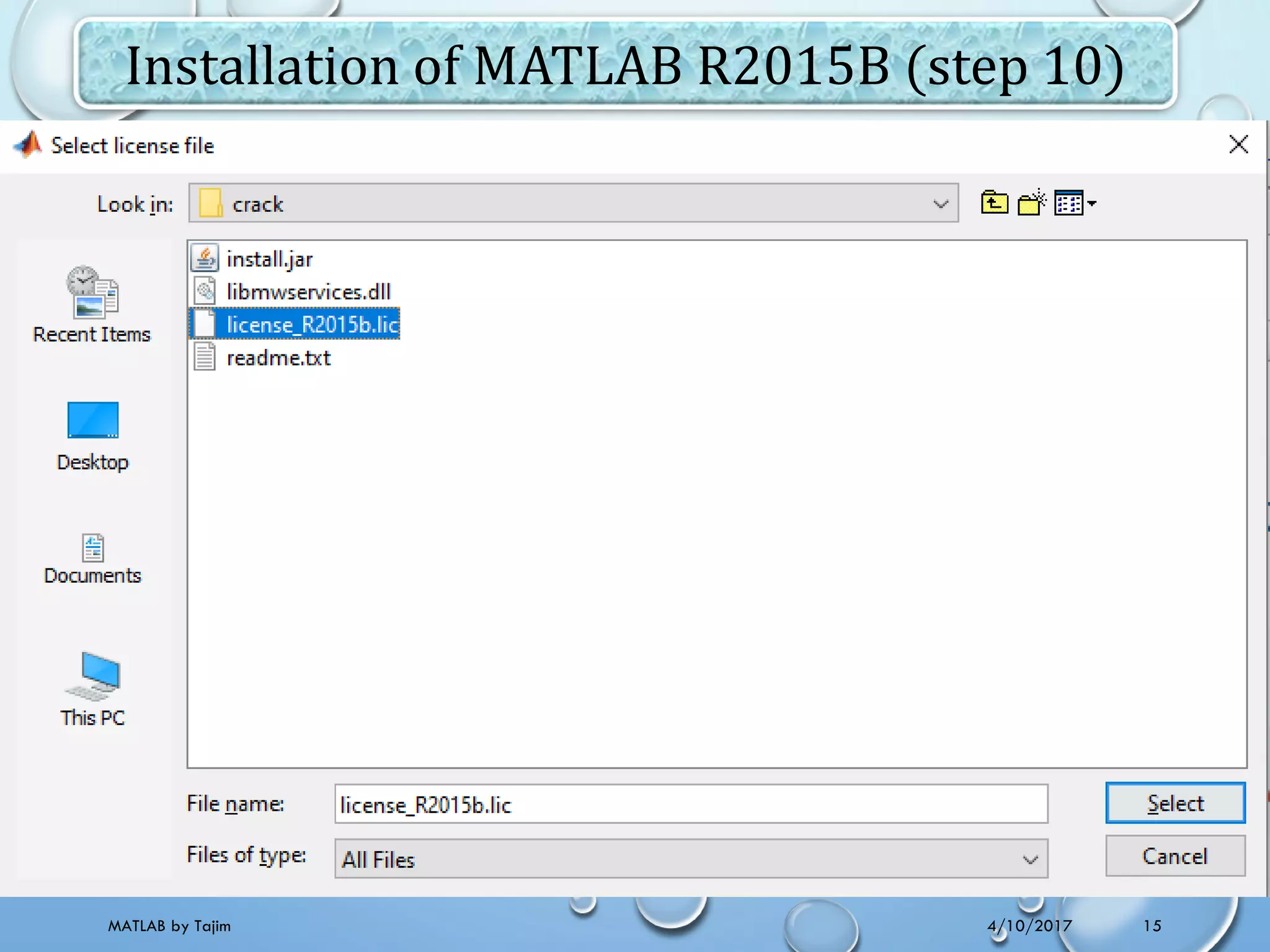The width and height of the screenshot is (1270, 952).
Task: Select the libmwservices.dll file name
Action: 309,291
